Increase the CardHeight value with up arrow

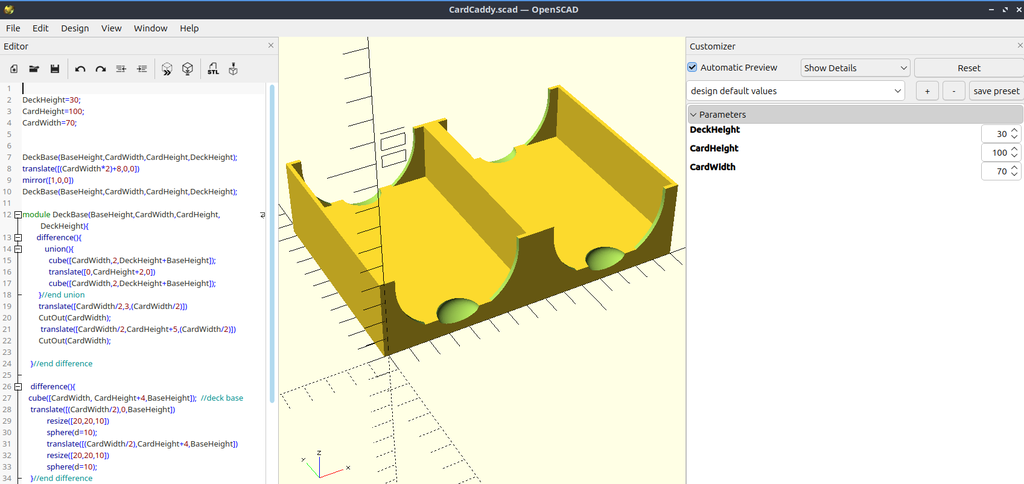pos(1014,149)
